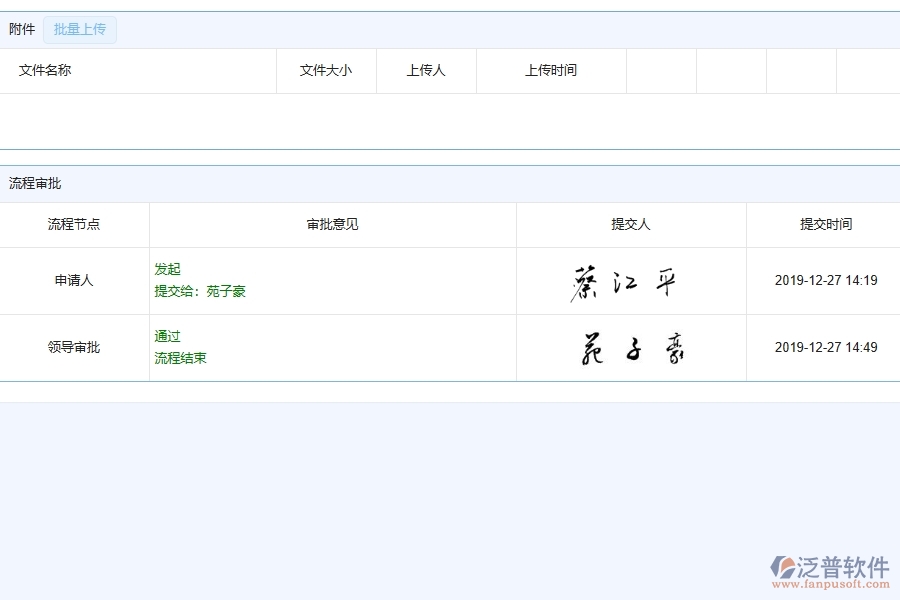
Task: Click the 提交给：苑子豪 link
Action: click(x=195, y=293)
